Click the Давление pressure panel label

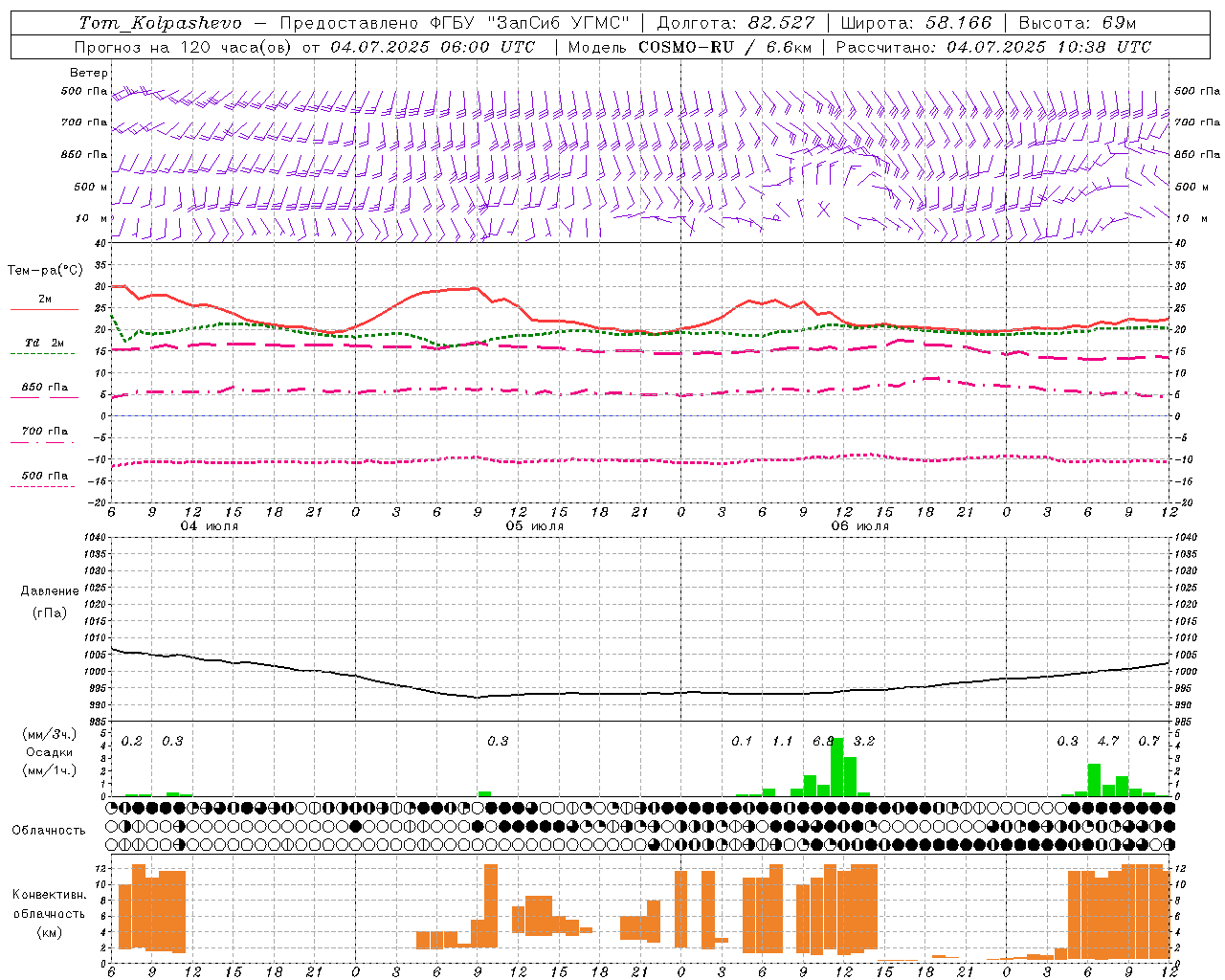click(50, 591)
